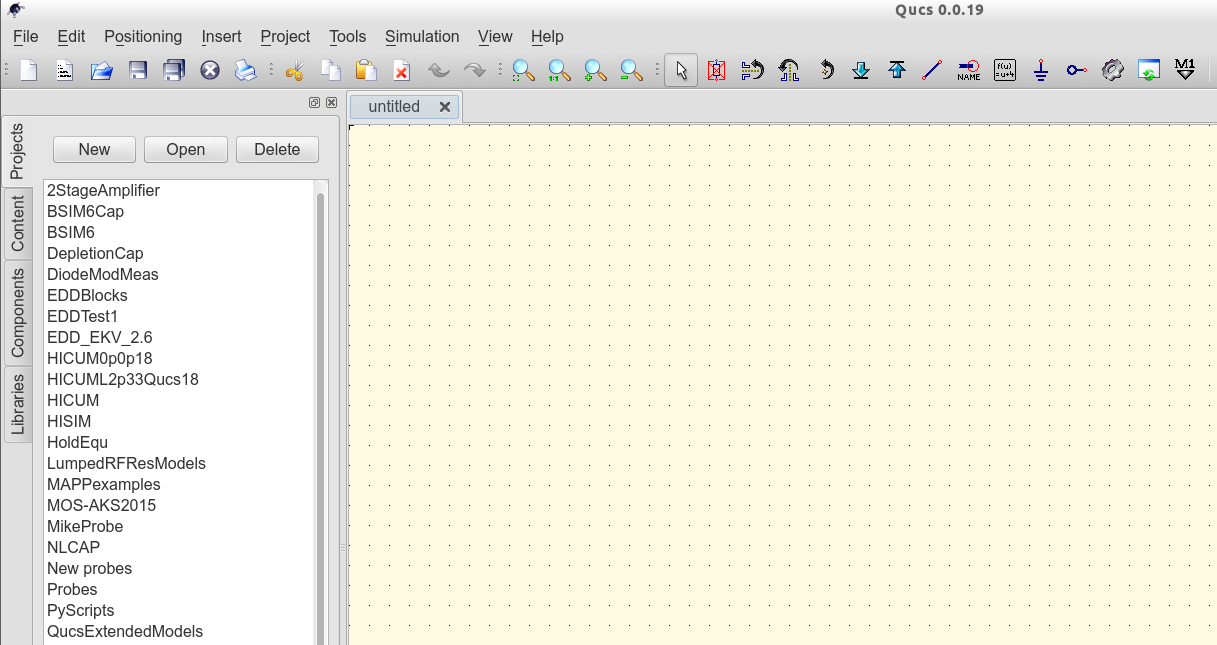The height and width of the screenshot is (645, 1217).
Task: Save all open documents
Action: pos(174,70)
